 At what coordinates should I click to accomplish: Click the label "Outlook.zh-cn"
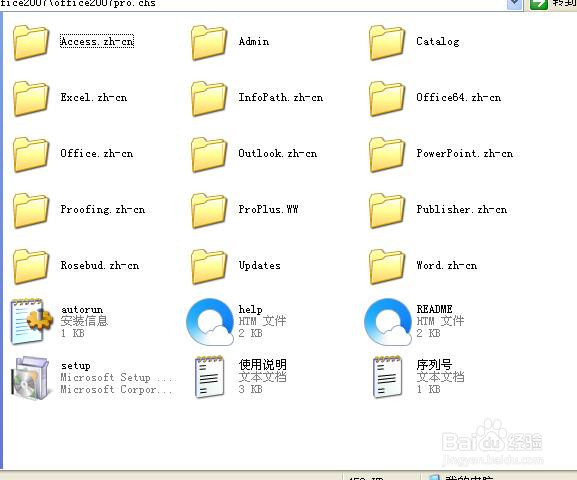[x=278, y=153]
